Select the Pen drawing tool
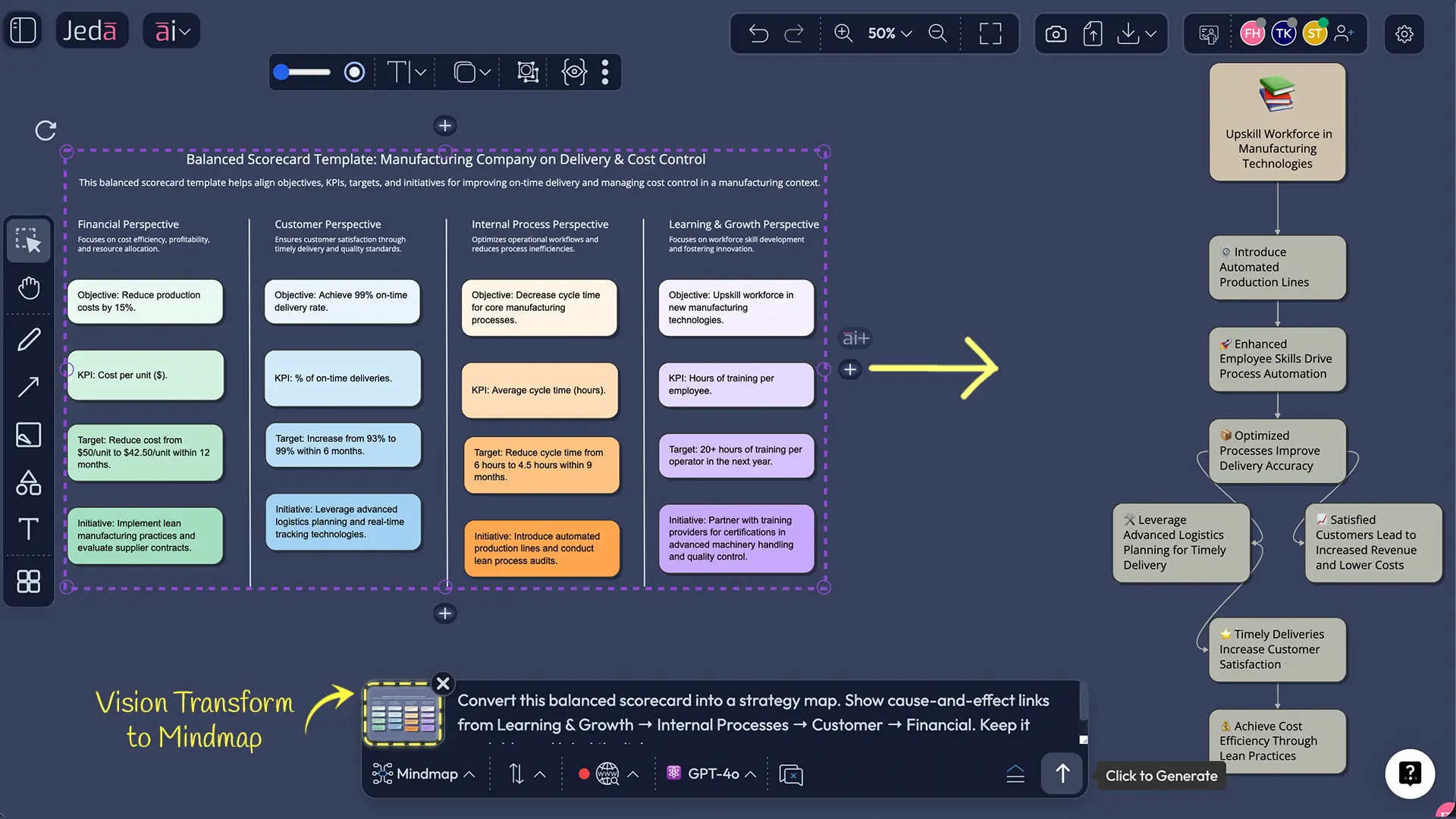 click(x=29, y=340)
